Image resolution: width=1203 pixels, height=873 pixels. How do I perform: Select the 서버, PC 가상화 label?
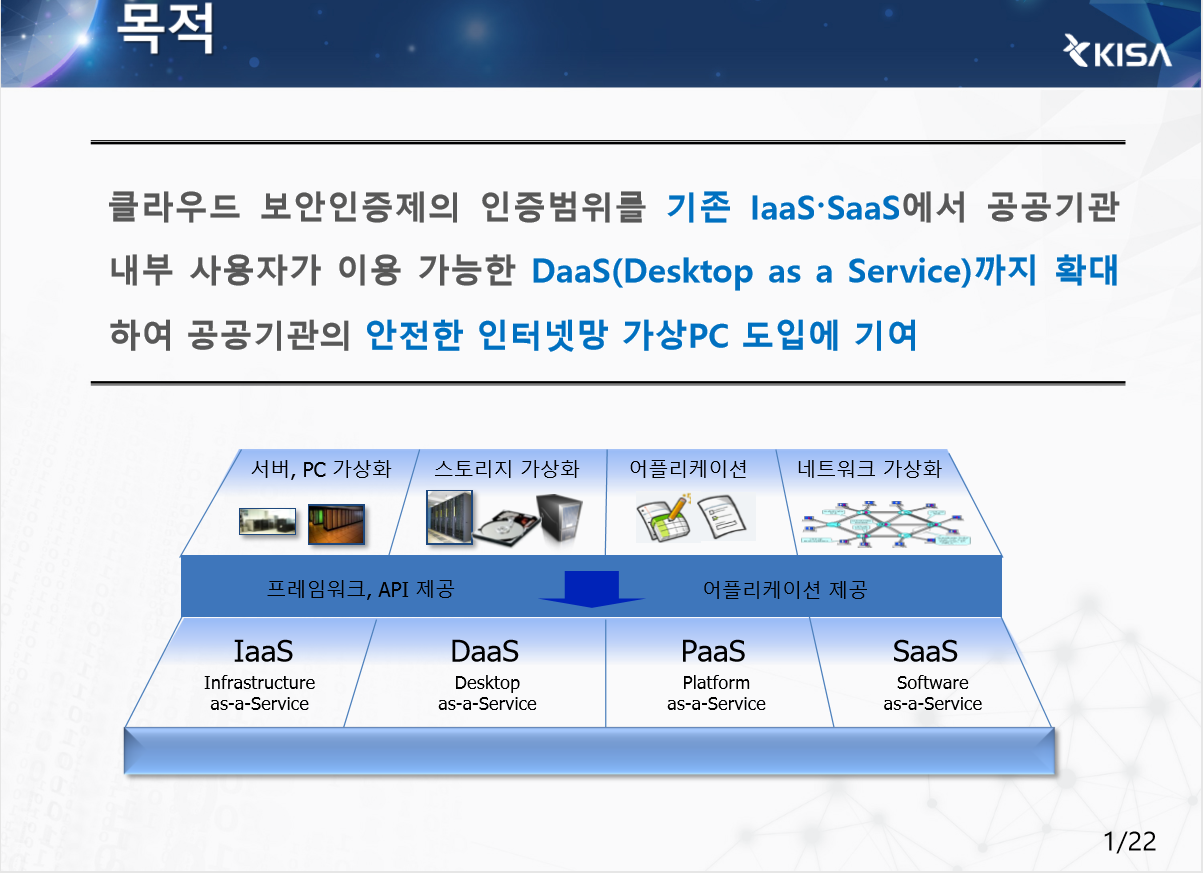321,469
